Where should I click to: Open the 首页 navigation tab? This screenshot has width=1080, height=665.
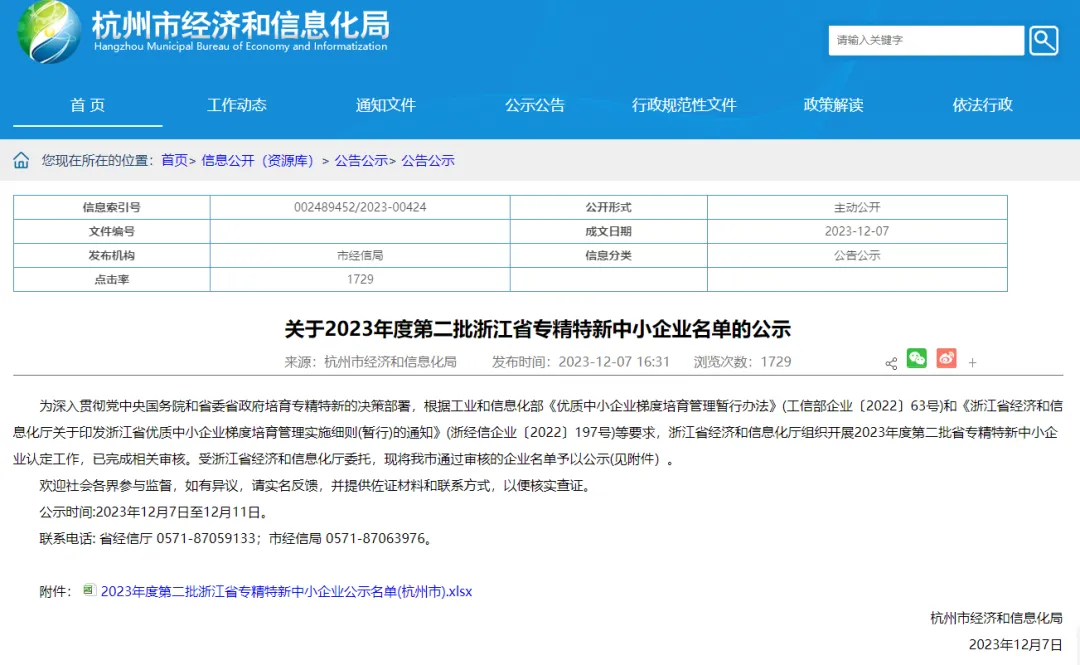point(87,105)
